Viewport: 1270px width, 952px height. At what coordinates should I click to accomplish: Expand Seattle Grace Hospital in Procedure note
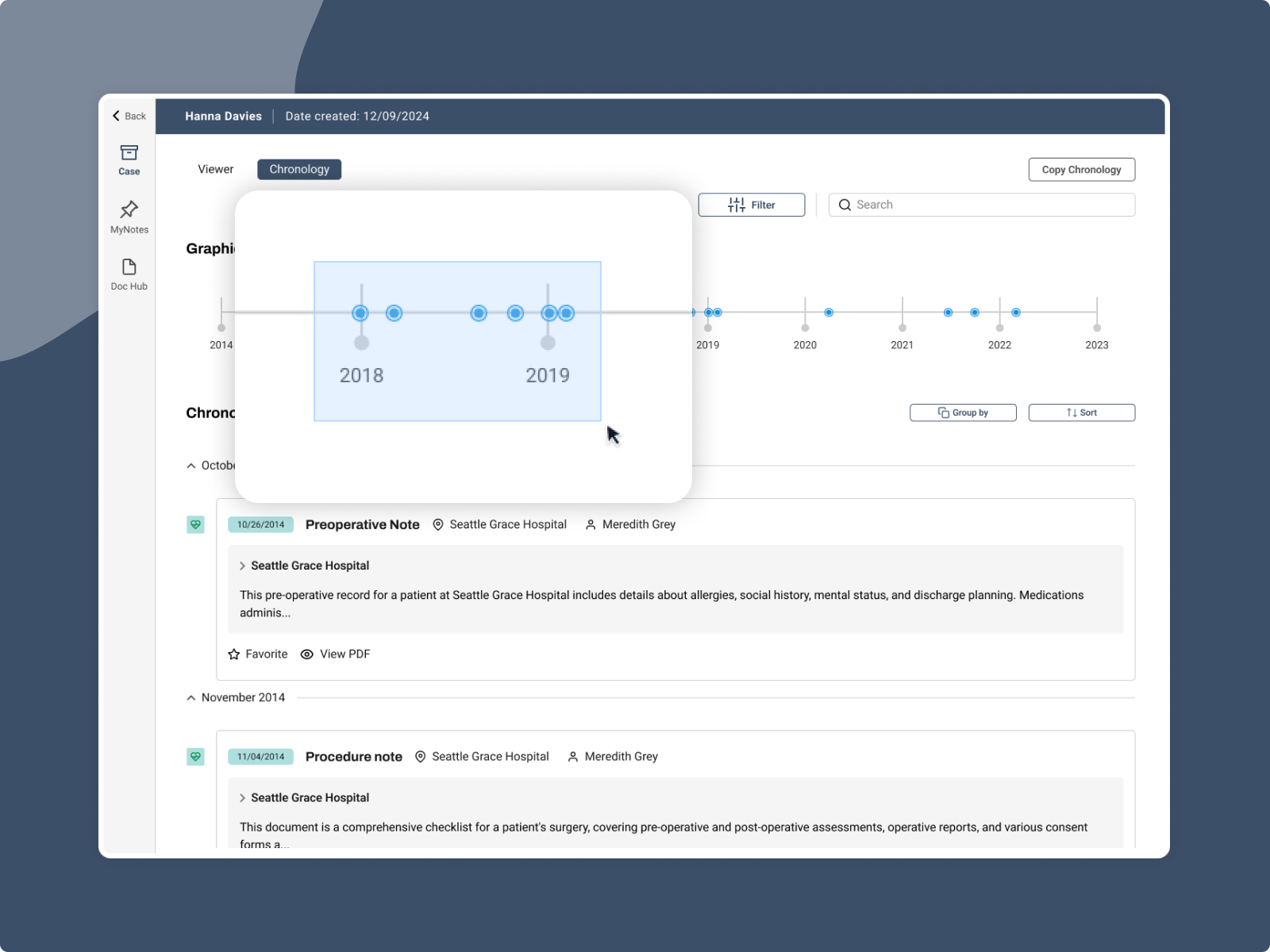click(242, 798)
